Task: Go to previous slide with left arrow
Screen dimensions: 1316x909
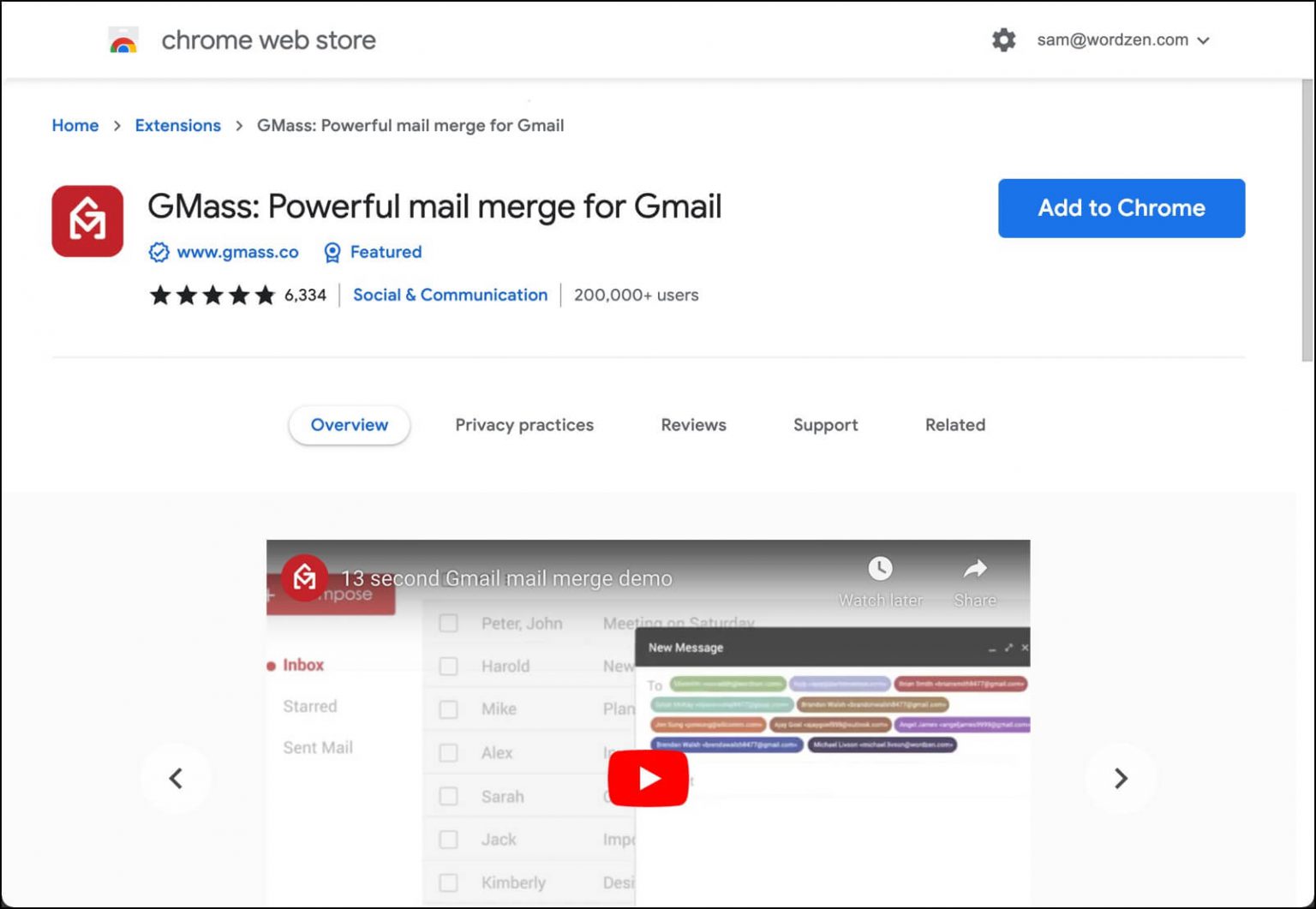Action: (x=176, y=778)
